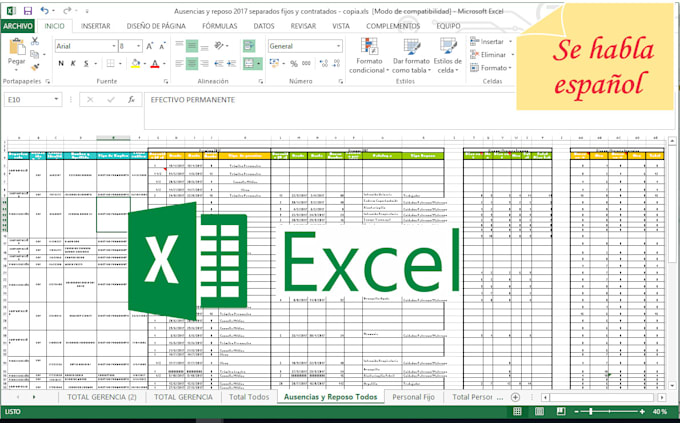Image resolution: width=680 pixels, height=423 pixels.
Task: Decrease font size with small A
Action: (x=163, y=46)
